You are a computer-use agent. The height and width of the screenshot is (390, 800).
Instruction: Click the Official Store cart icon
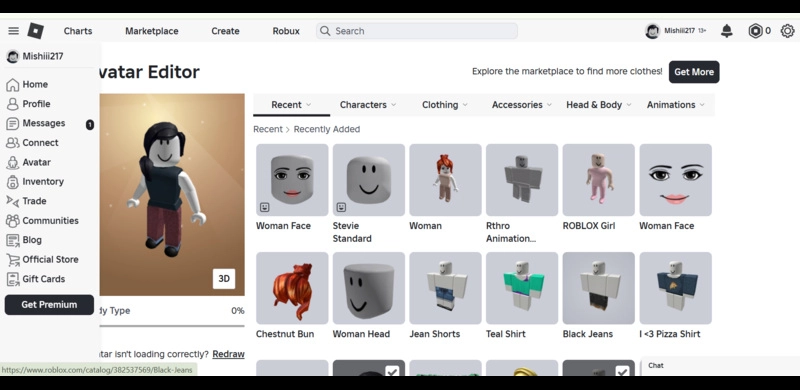pyautogui.click(x=13, y=260)
